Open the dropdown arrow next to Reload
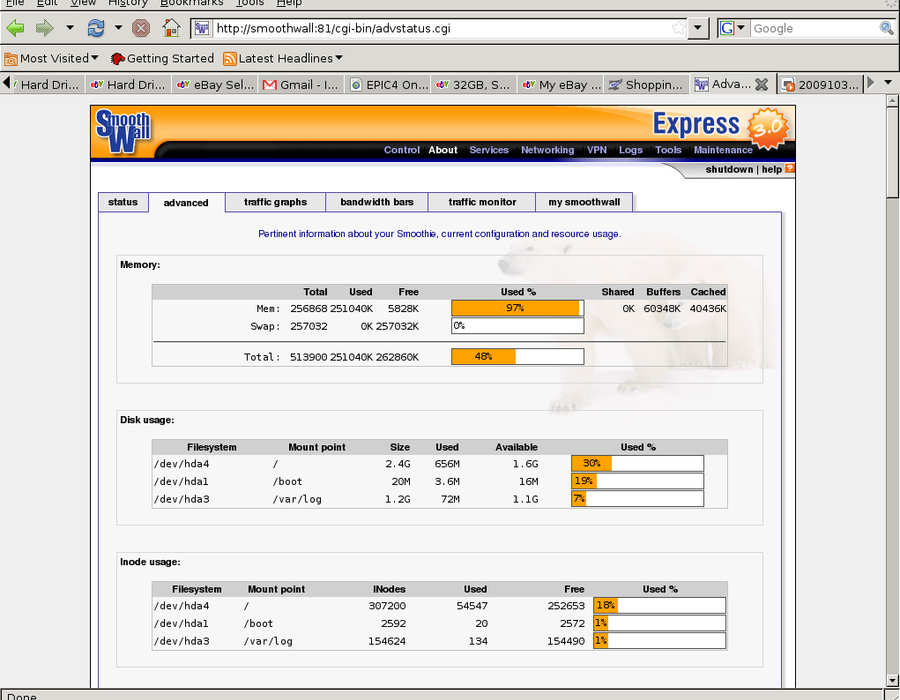 118,28
